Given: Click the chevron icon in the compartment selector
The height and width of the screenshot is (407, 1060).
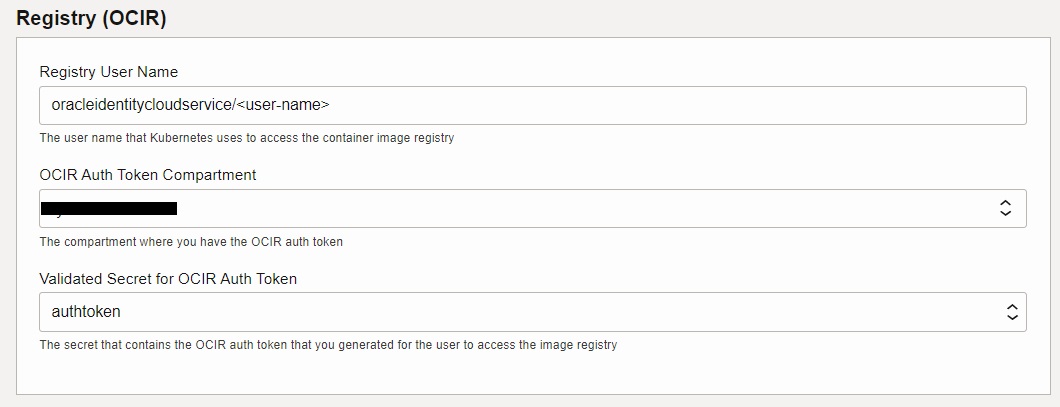Looking at the screenshot, I should tap(1006, 208).
